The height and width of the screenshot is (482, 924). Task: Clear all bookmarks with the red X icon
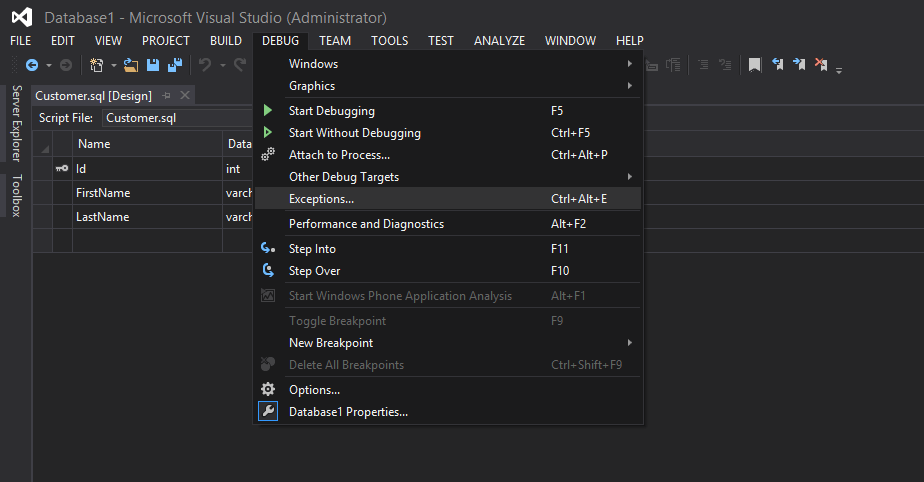coord(821,64)
